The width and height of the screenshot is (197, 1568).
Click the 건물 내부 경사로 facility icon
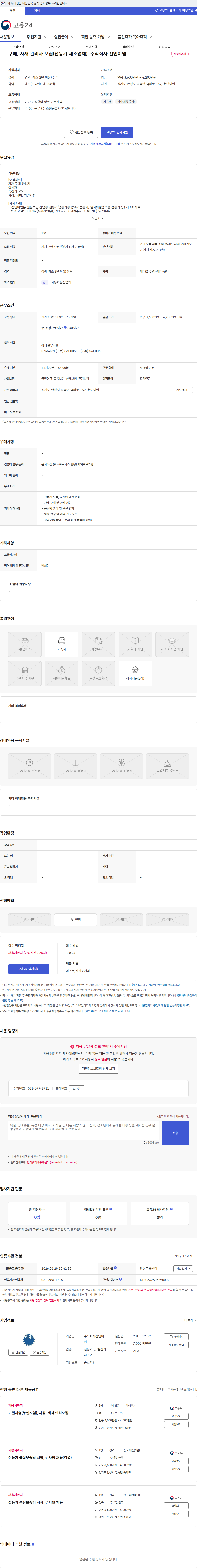167,766
